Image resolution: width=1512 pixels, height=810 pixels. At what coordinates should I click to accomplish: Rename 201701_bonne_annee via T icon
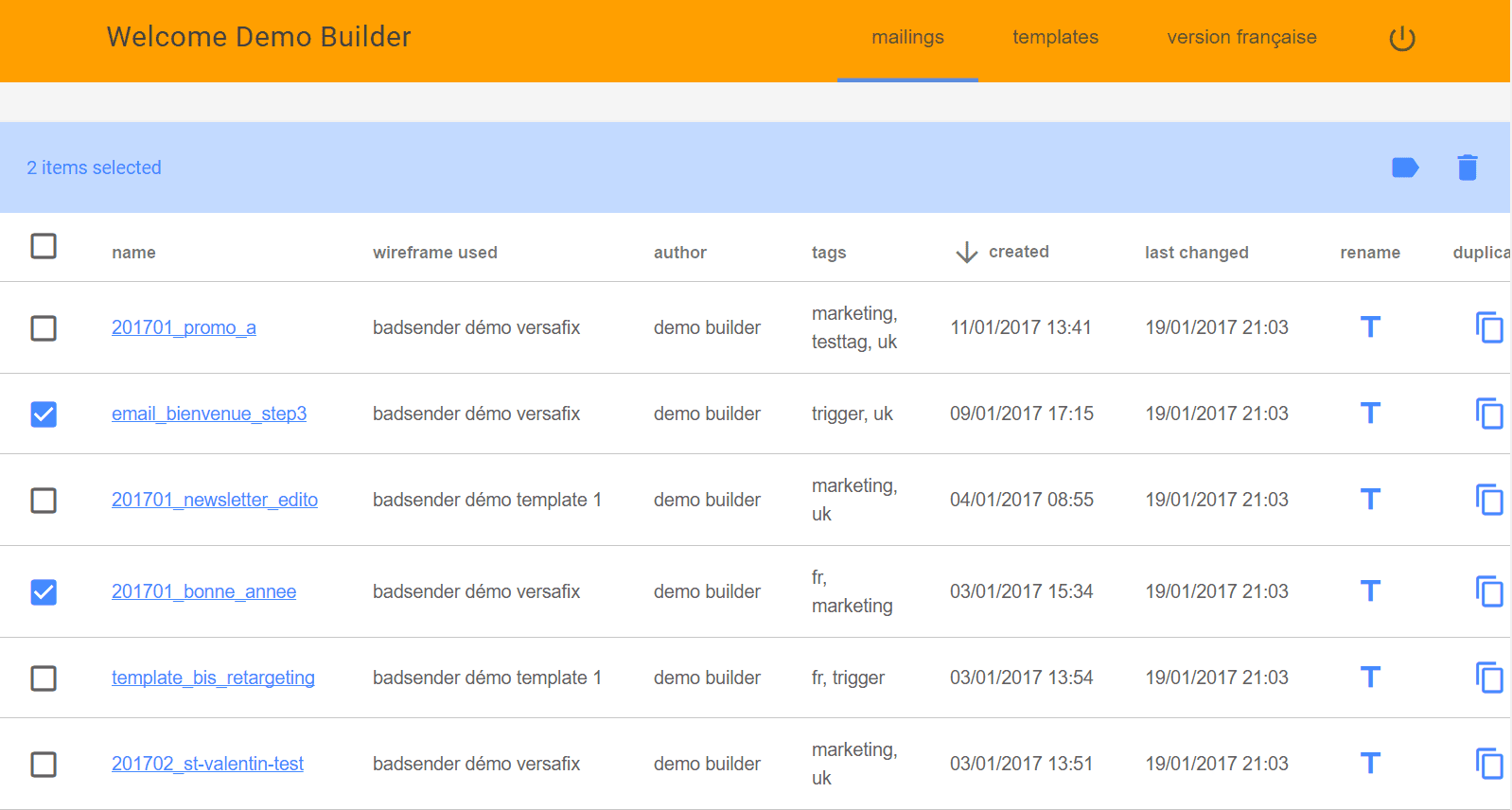tap(1370, 591)
